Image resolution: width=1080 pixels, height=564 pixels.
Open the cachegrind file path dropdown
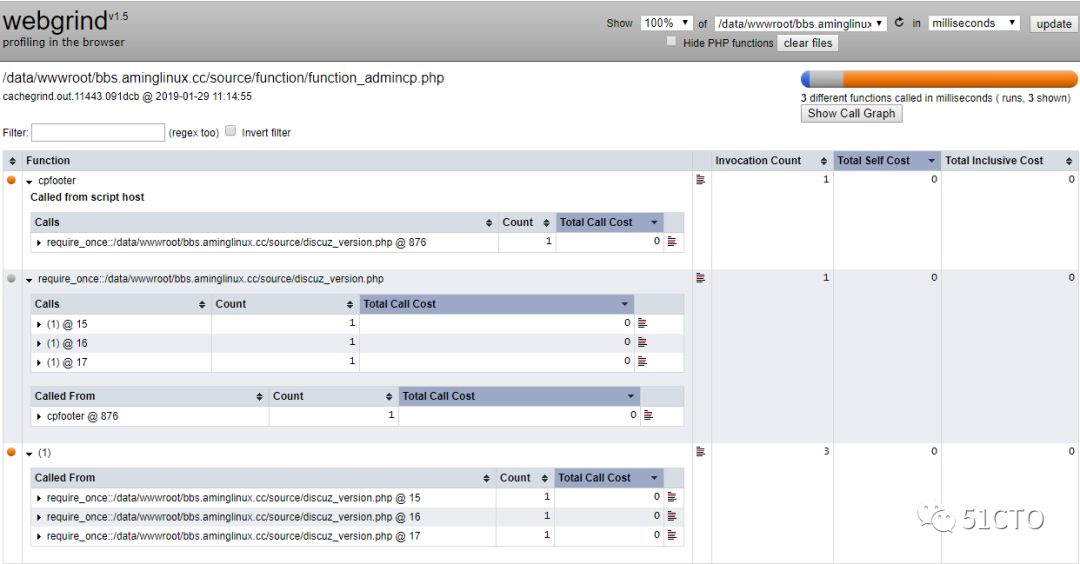click(x=800, y=23)
